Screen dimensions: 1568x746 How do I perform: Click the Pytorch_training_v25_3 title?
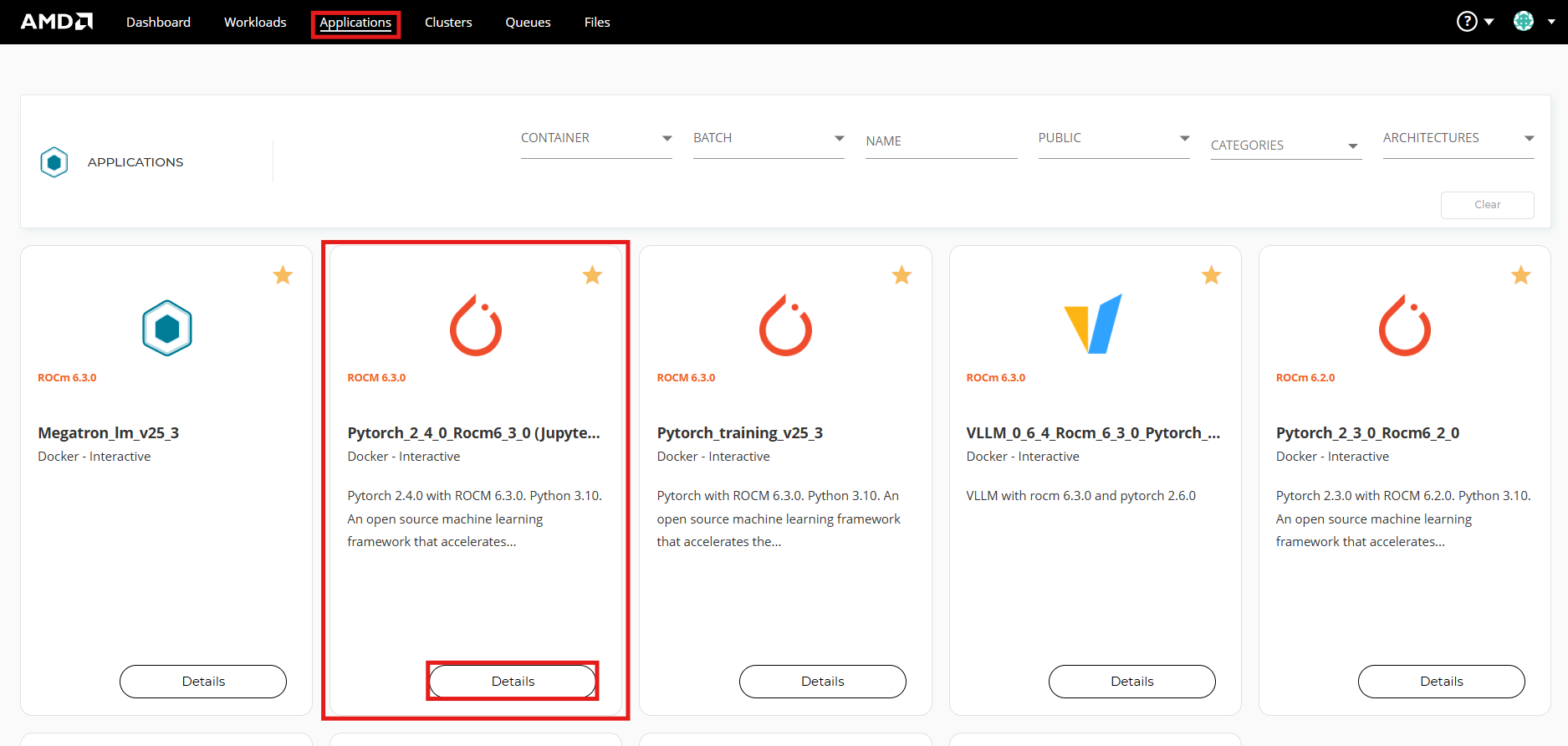click(740, 433)
